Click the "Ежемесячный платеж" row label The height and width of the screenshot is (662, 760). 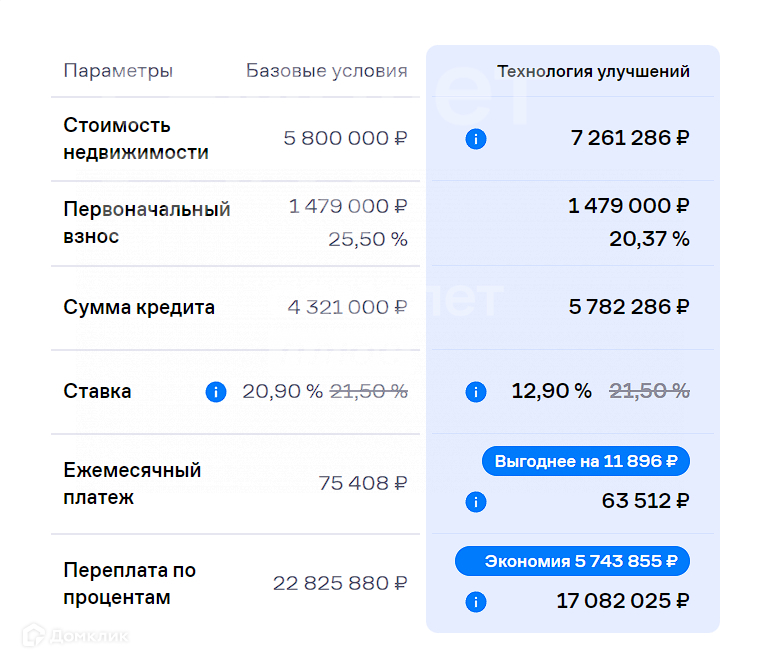click(x=132, y=483)
